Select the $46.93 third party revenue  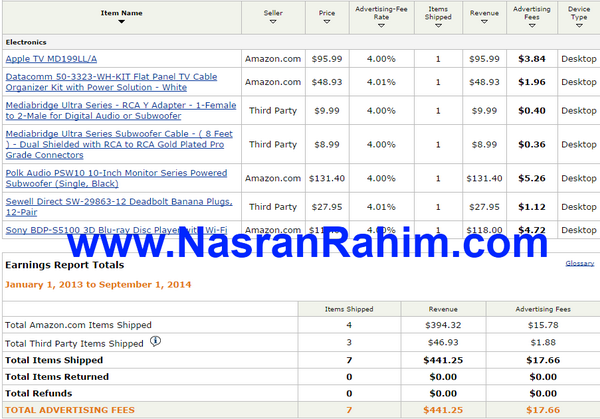443,342
